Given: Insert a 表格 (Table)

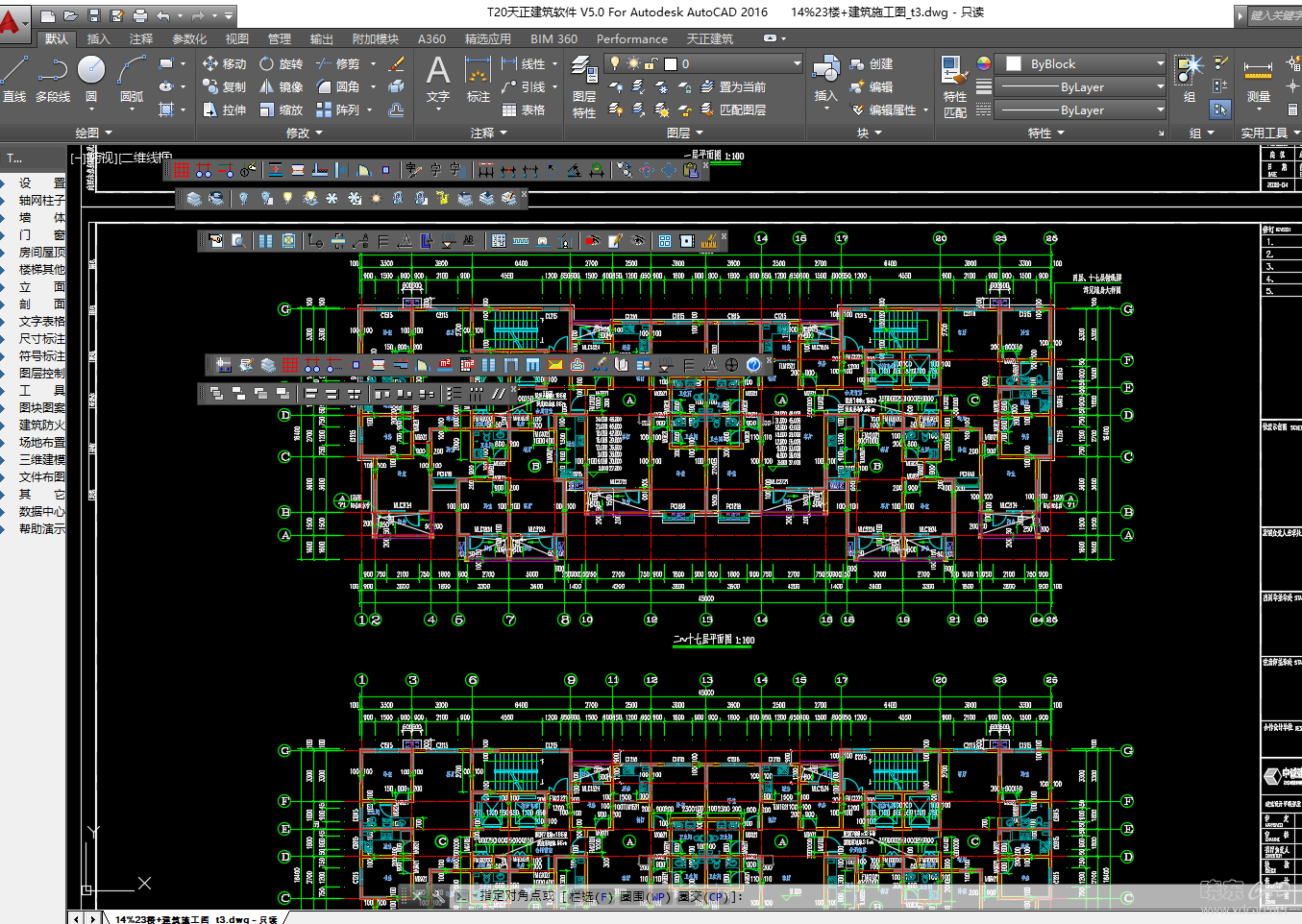Looking at the screenshot, I should (x=524, y=109).
